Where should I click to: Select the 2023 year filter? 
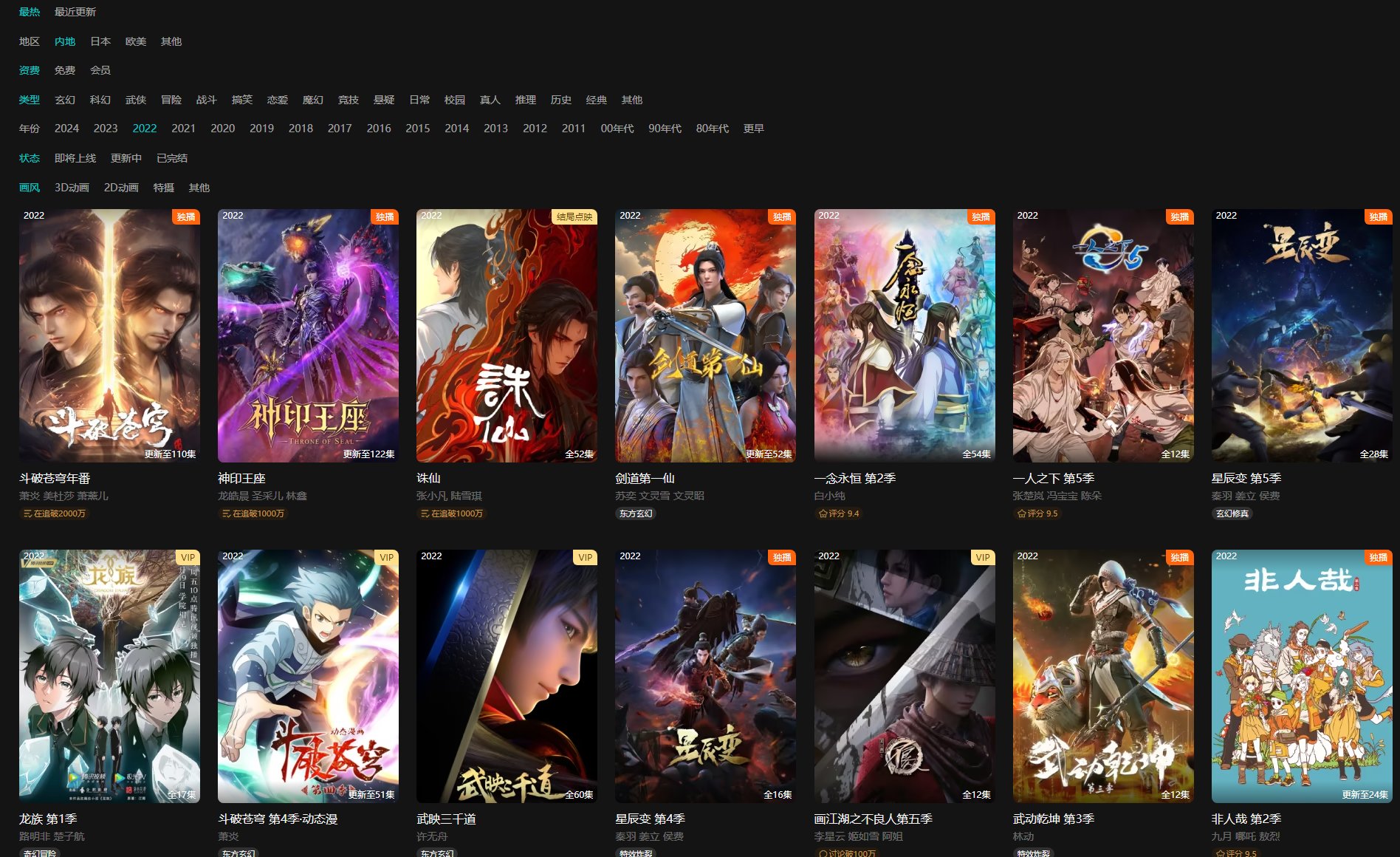pos(106,129)
